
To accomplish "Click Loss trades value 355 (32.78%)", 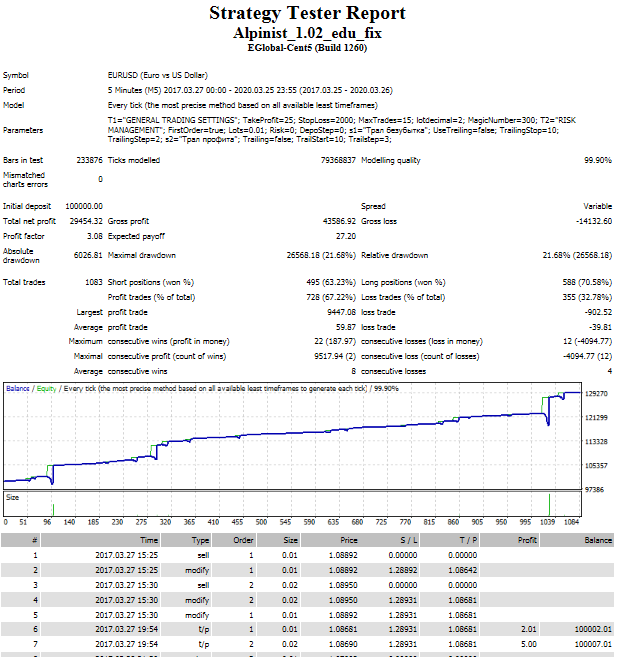I will (x=587, y=297).
